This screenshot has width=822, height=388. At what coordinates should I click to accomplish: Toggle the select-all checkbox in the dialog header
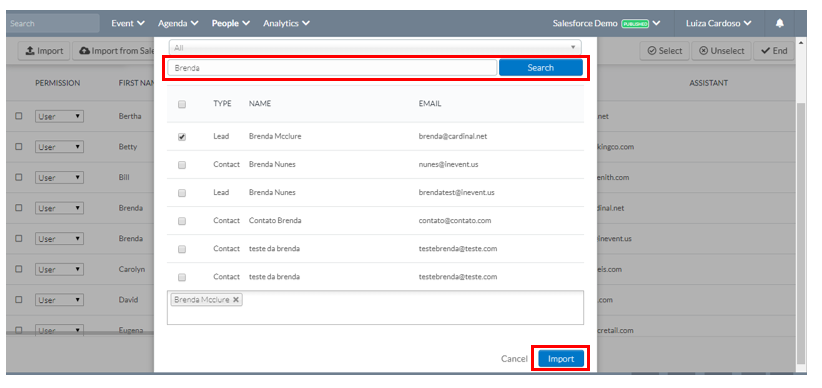182,104
